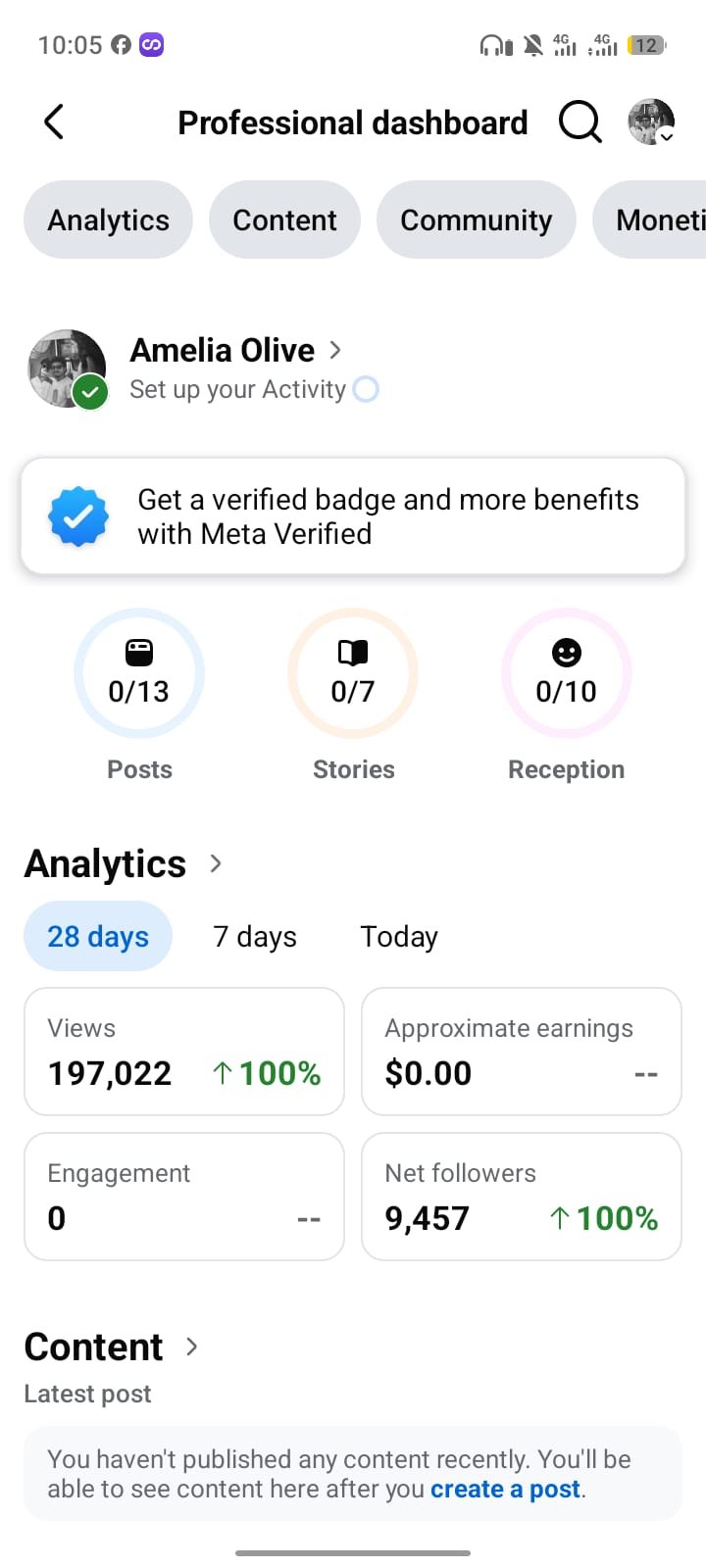This screenshot has height=1568, width=706.
Task: Open the Reception smiley progress ring
Action: 567,673
